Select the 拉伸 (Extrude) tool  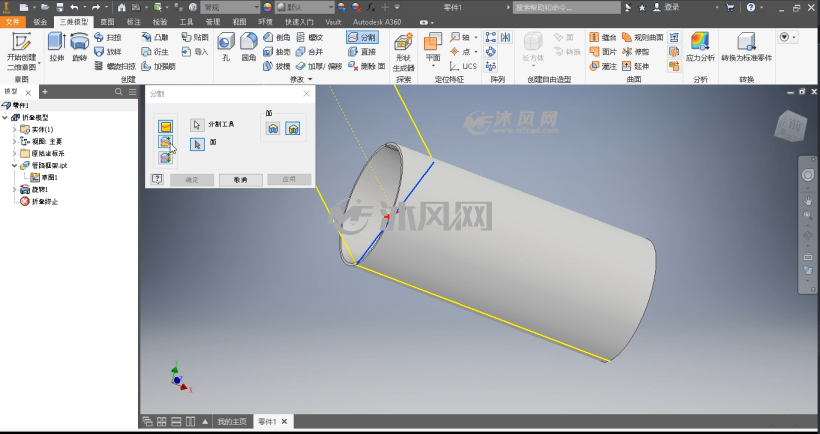(56, 47)
